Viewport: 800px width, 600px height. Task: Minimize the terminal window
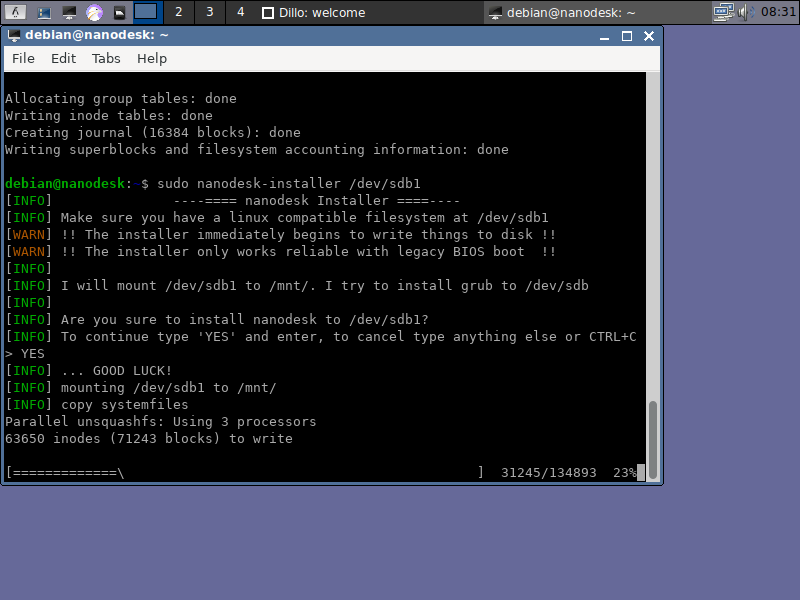point(605,36)
